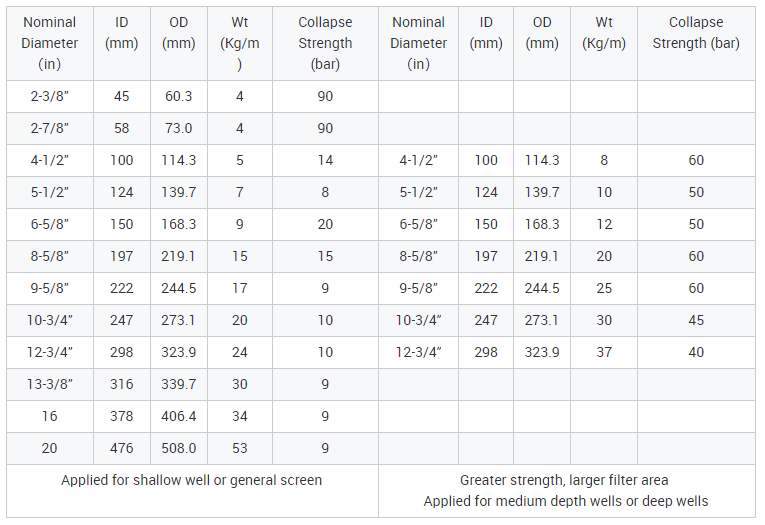Screen dimensions: 765x525
Task: Select the 2-7/8" row label
Action: tap(50, 128)
